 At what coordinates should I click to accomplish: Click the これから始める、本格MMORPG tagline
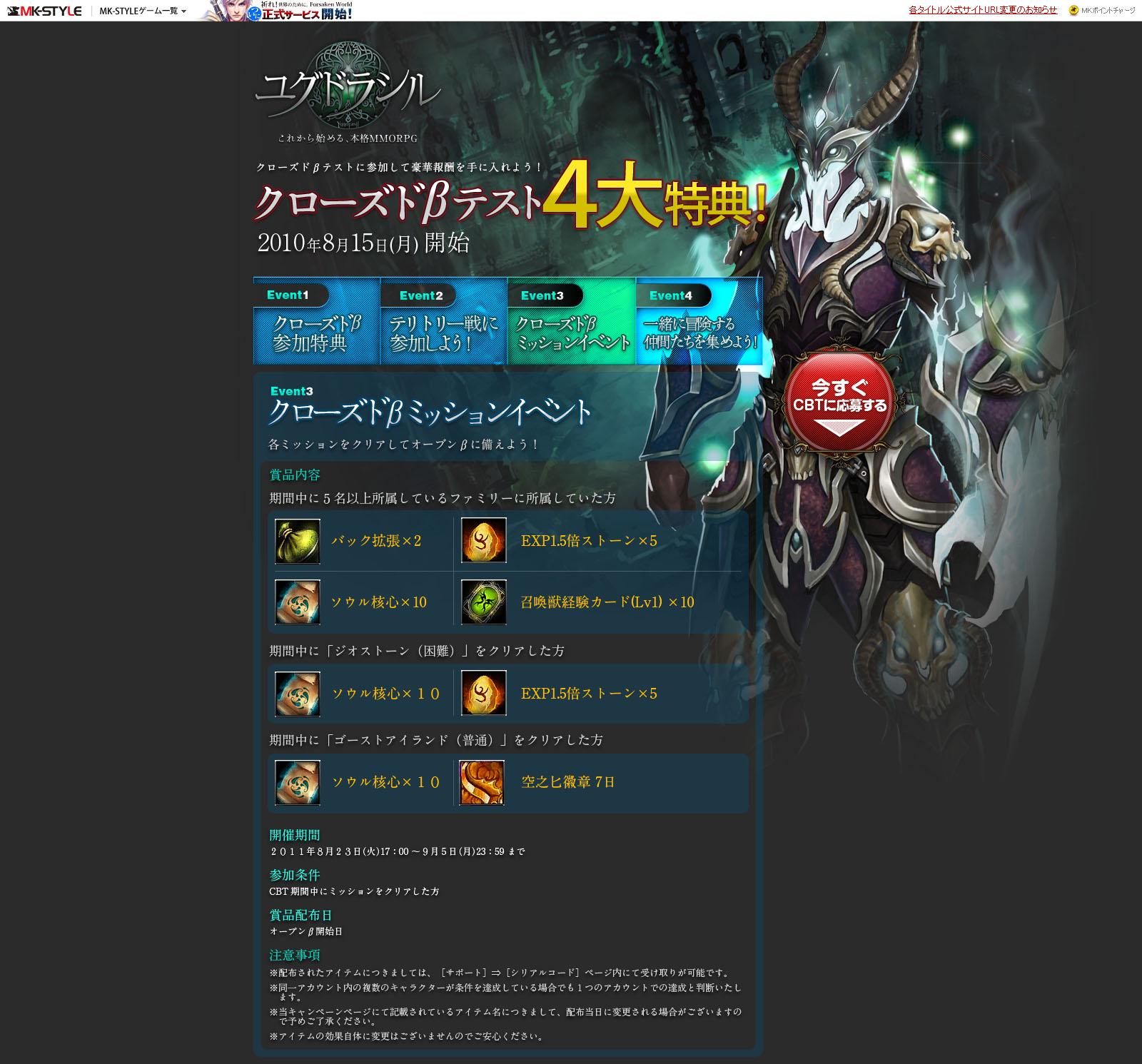pos(348,139)
